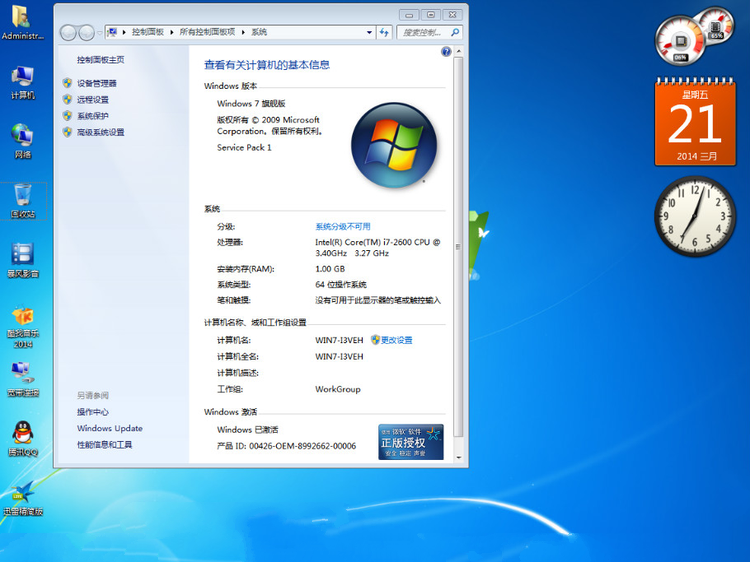Open 远程设置 from the left panel
Viewport: 750px width, 562px height.
point(92,100)
